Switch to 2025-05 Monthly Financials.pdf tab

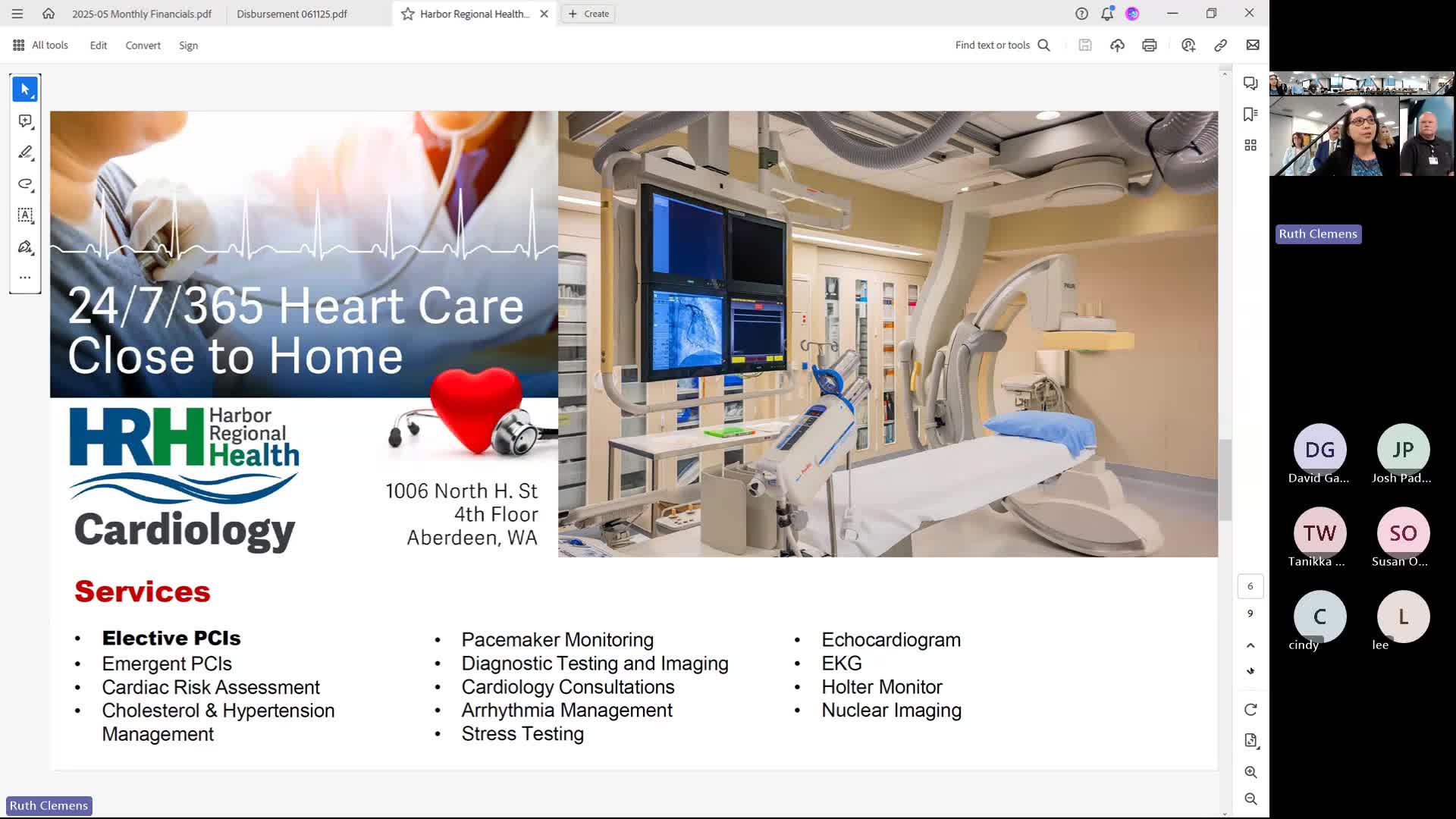coord(142,14)
